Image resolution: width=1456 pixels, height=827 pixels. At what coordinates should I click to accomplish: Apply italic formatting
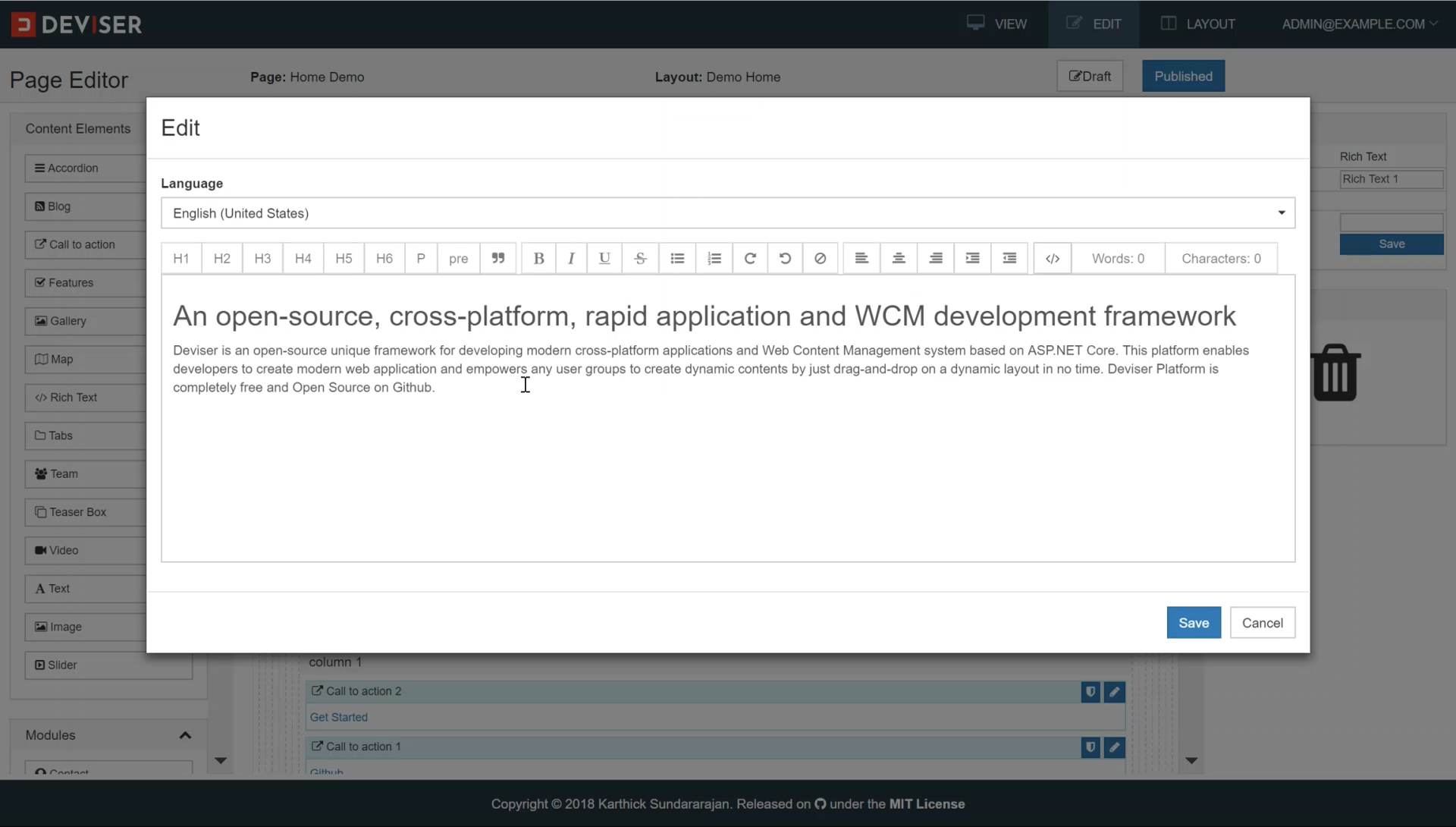click(571, 259)
